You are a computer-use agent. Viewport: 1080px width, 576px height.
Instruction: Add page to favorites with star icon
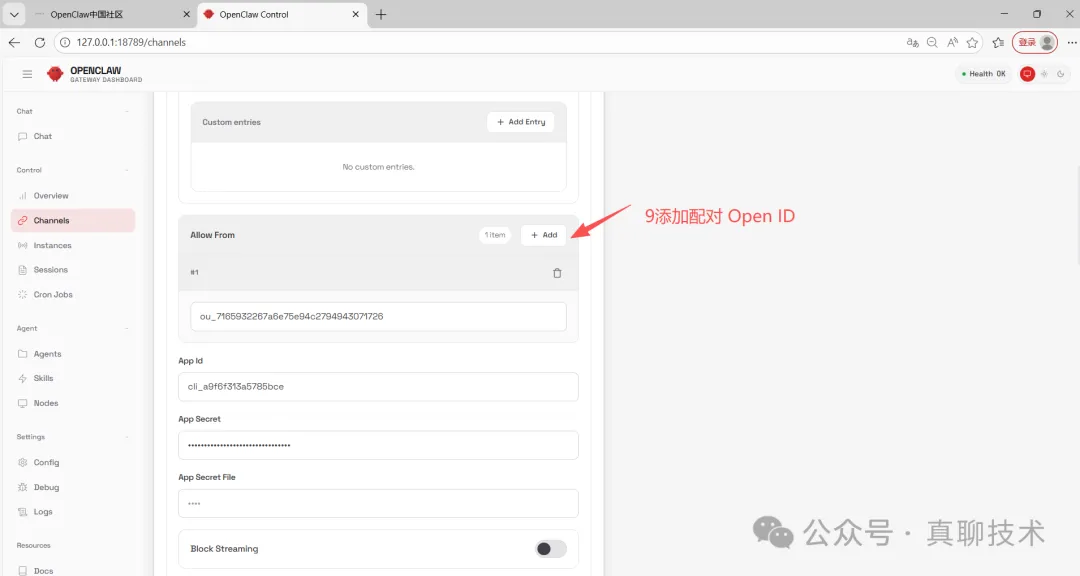pyautogui.click(x=972, y=43)
